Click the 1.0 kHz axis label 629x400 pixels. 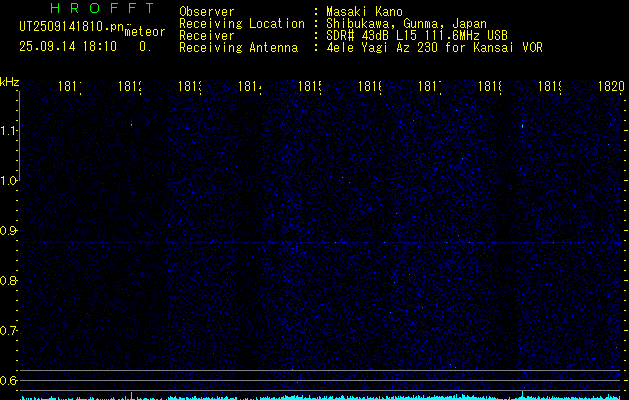click(x=8, y=181)
